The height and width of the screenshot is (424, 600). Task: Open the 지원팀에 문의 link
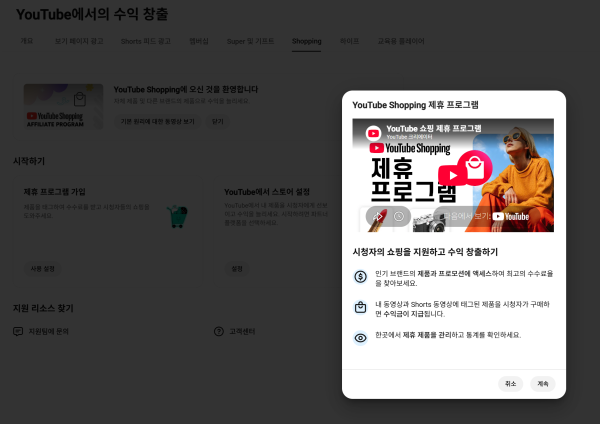49,331
